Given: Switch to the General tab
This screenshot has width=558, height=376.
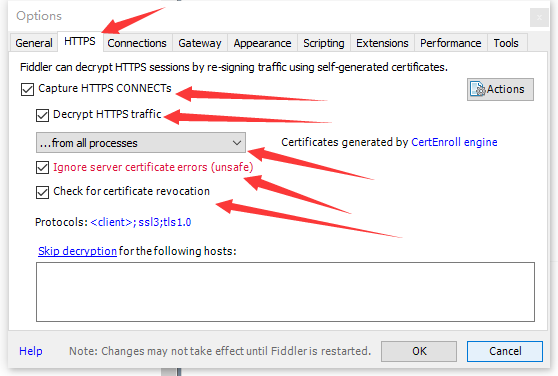Looking at the screenshot, I should click(x=33, y=43).
